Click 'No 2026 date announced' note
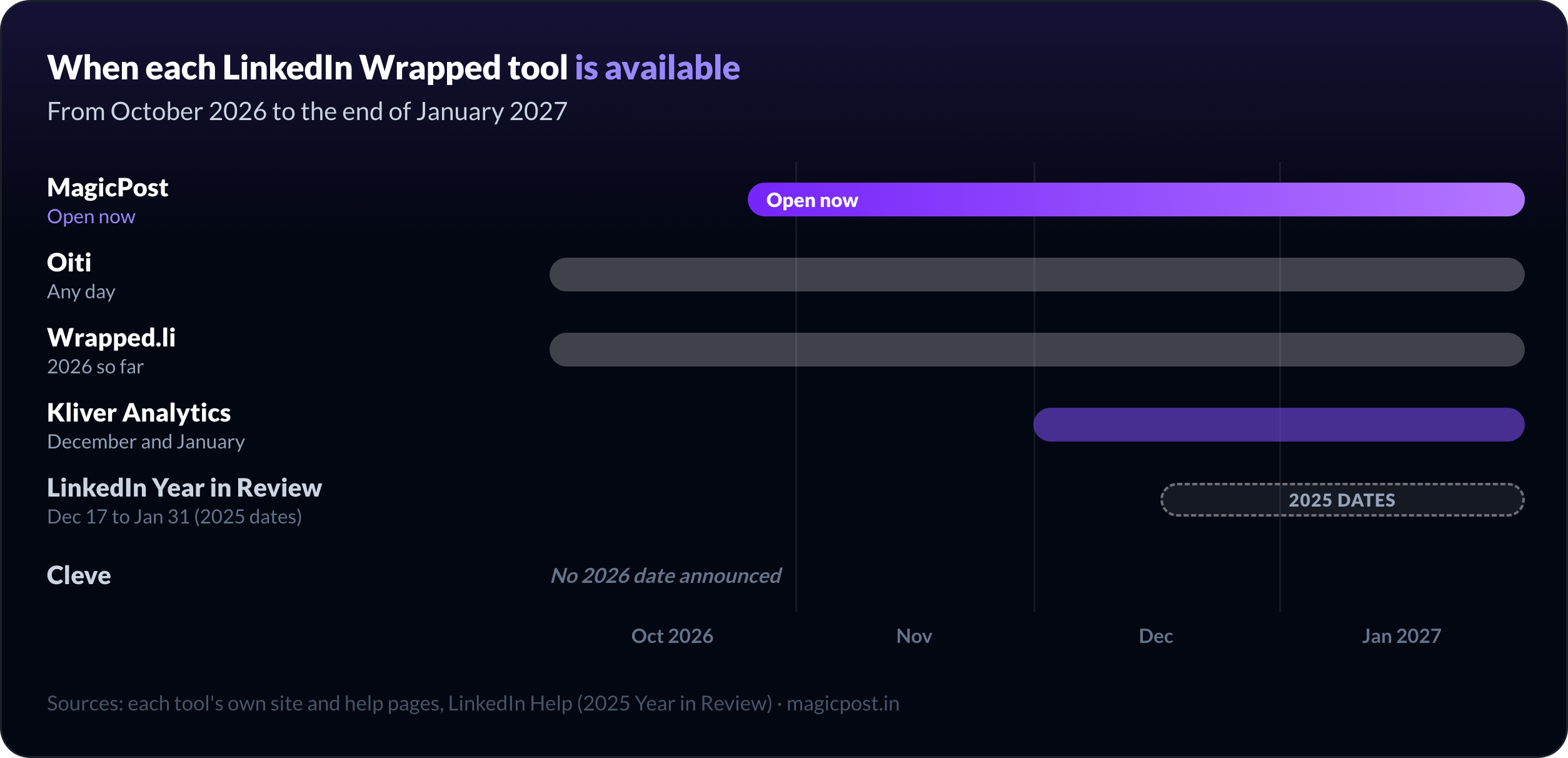Viewport: 1568px width, 758px height. click(666, 575)
